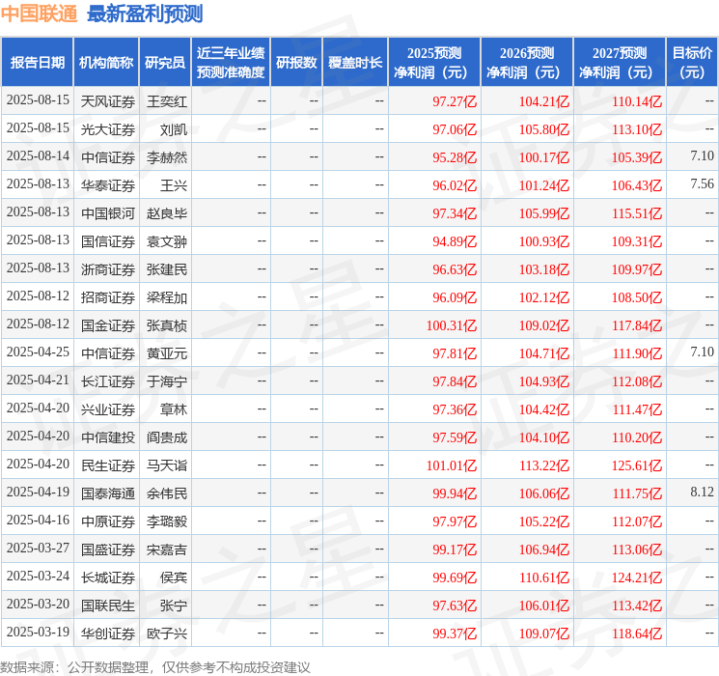The width and height of the screenshot is (719, 676).
Task: Click the 数据来源 footnote text
Action: 155,667
